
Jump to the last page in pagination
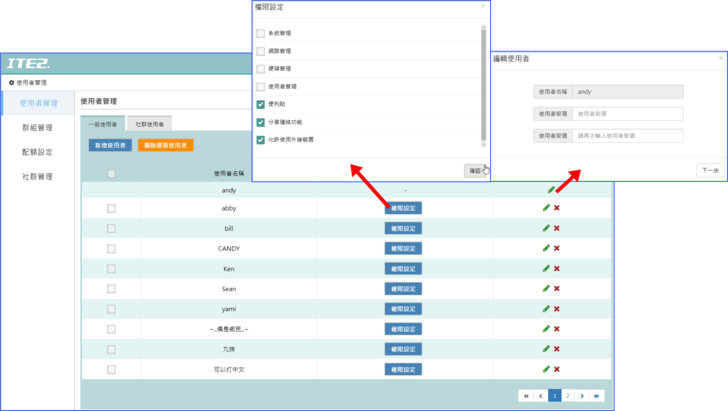(598, 396)
